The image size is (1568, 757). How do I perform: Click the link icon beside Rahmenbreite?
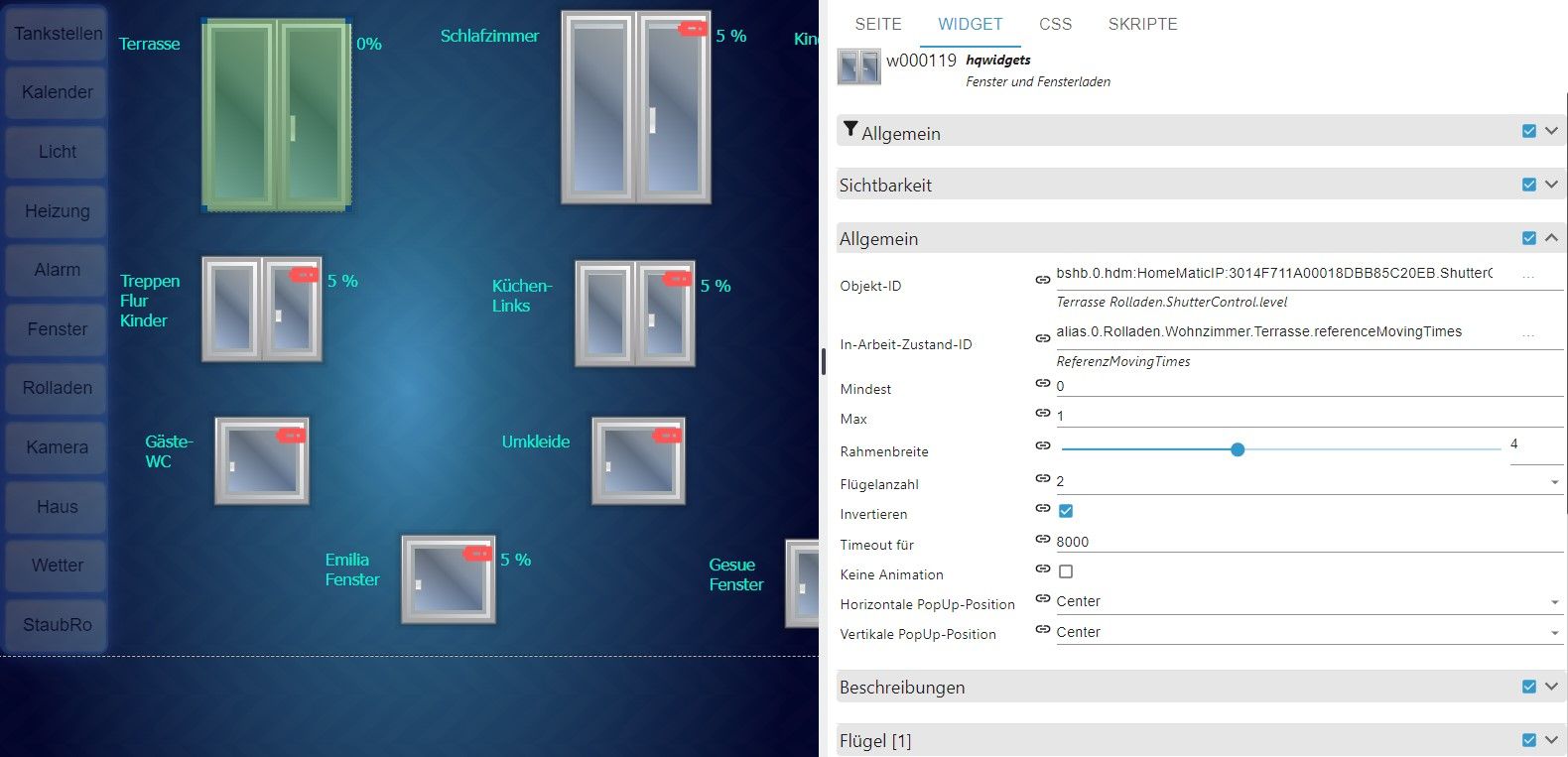tap(1042, 446)
